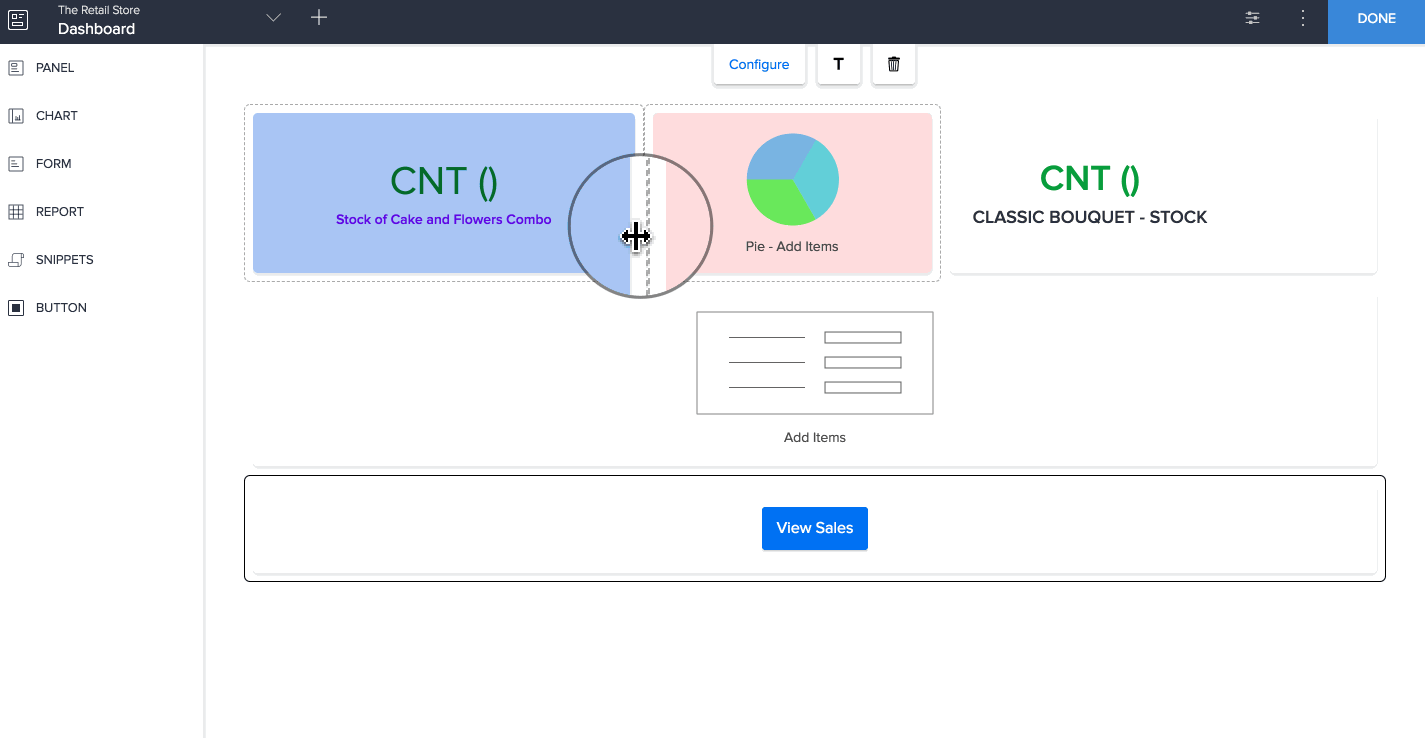Image resolution: width=1425 pixels, height=738 pixels.
Task: Open the three-dot more options menu
Action: (x=1302, y=18)
